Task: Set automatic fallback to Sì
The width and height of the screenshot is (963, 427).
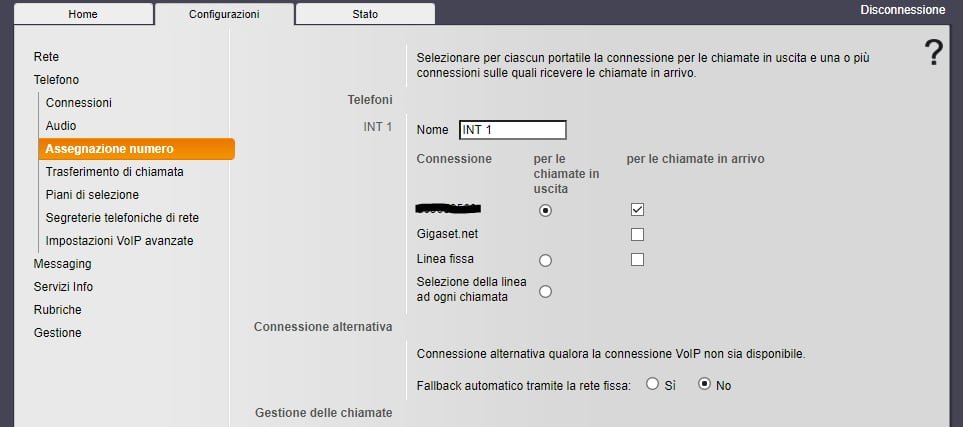Action: pos(653,384)
